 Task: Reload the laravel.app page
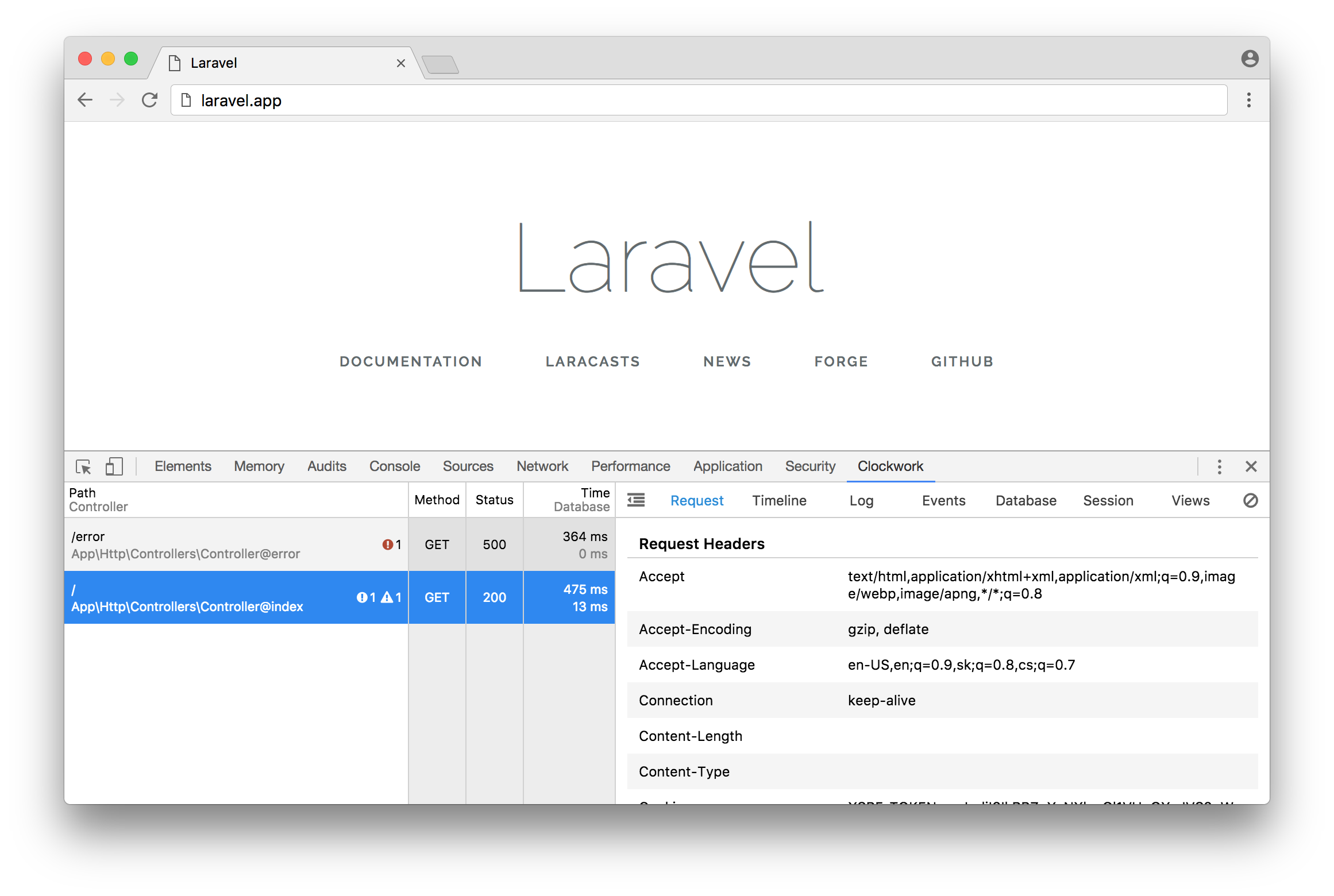point(150,100)
